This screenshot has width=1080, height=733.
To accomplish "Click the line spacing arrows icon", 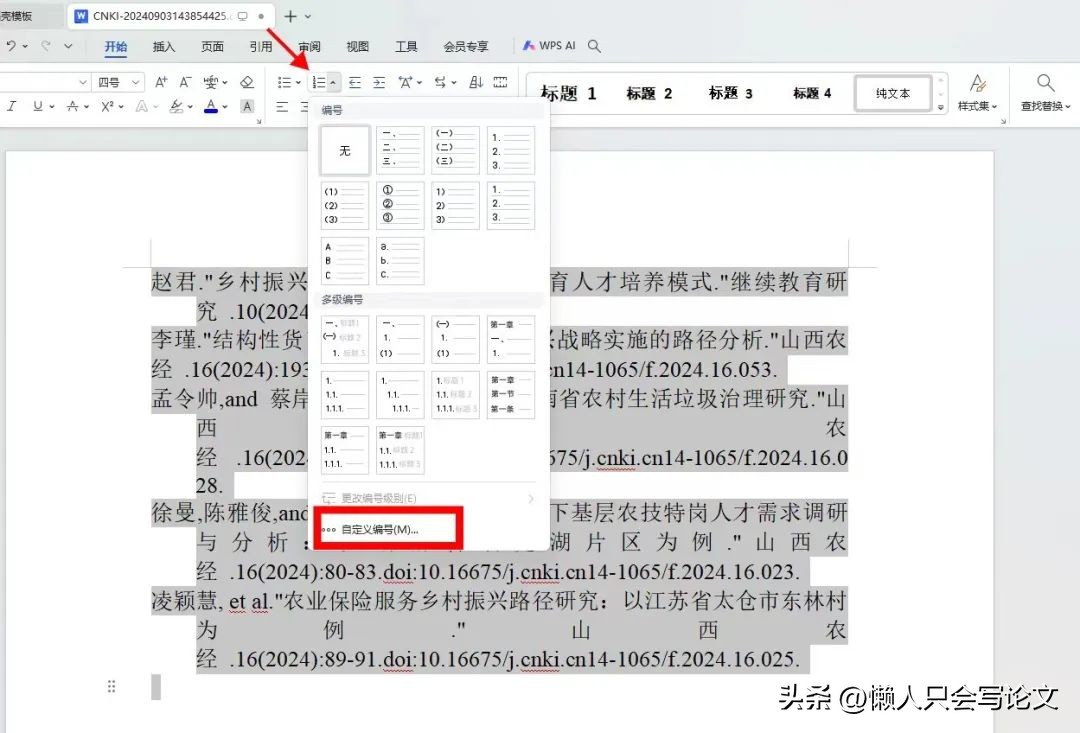I will click(441, 82).
